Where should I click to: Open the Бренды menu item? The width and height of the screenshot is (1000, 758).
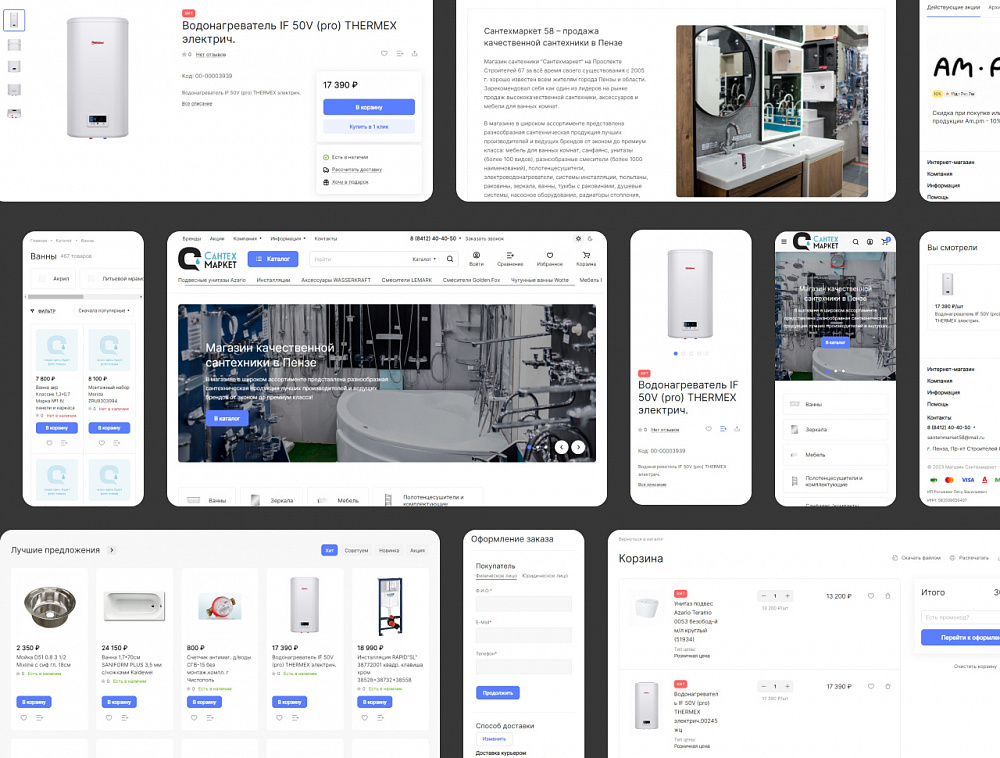pyautogui.click(x=191, y=238)
